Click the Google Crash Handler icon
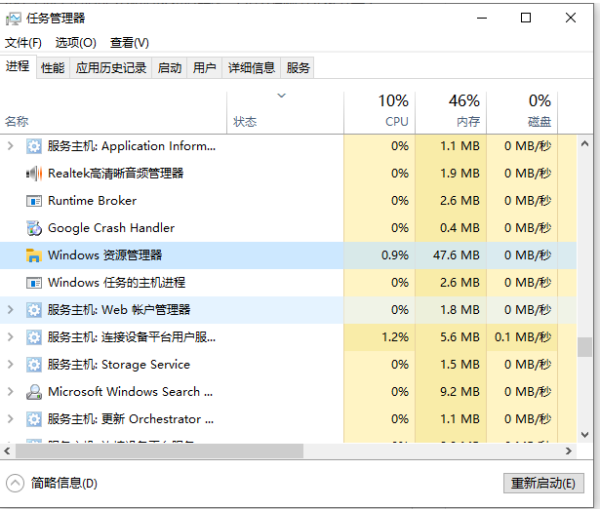600x509 pixels. pyautogui.click(x=34, y=228)
